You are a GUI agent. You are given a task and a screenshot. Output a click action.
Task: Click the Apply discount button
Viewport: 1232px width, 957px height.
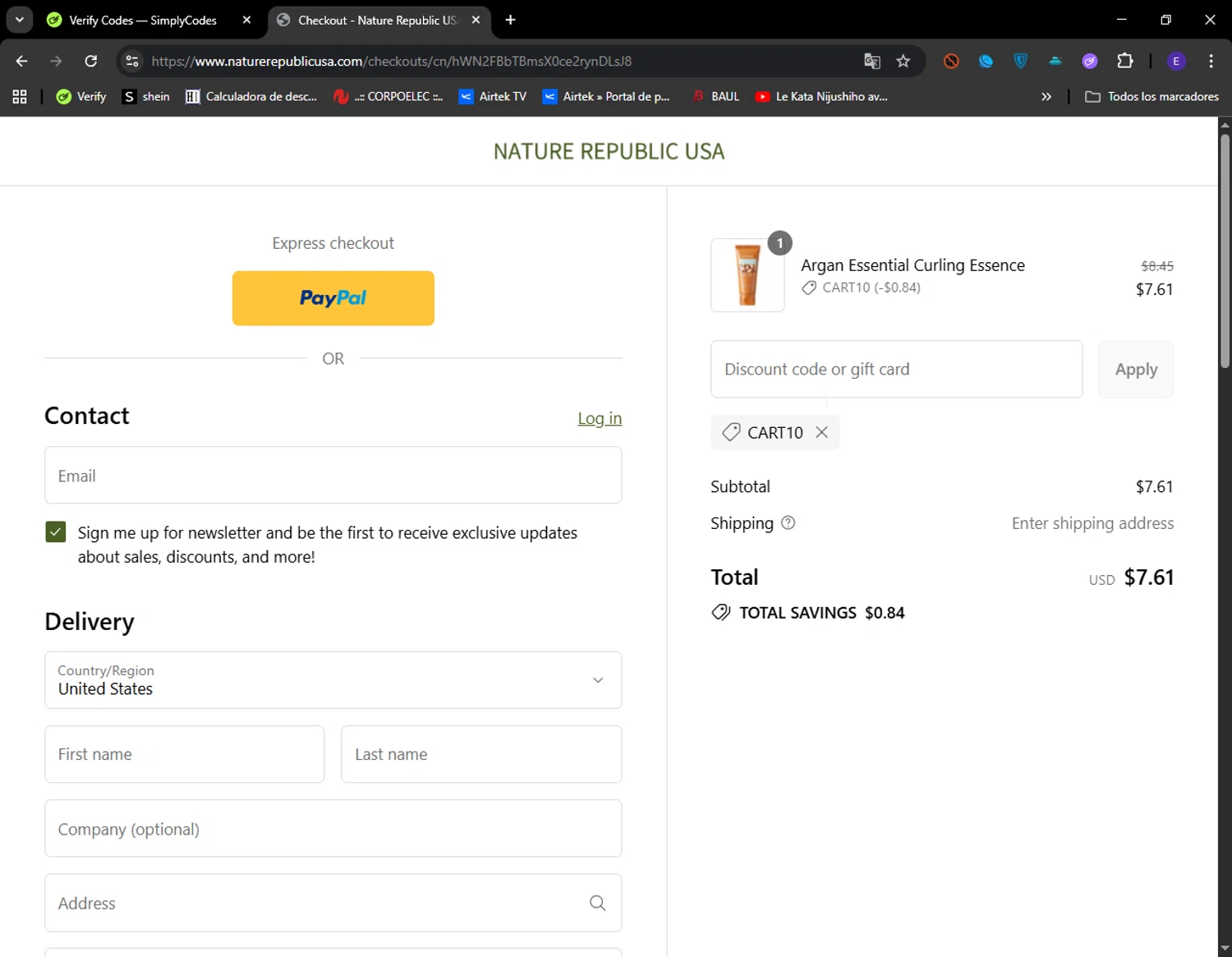(1136, 369)
